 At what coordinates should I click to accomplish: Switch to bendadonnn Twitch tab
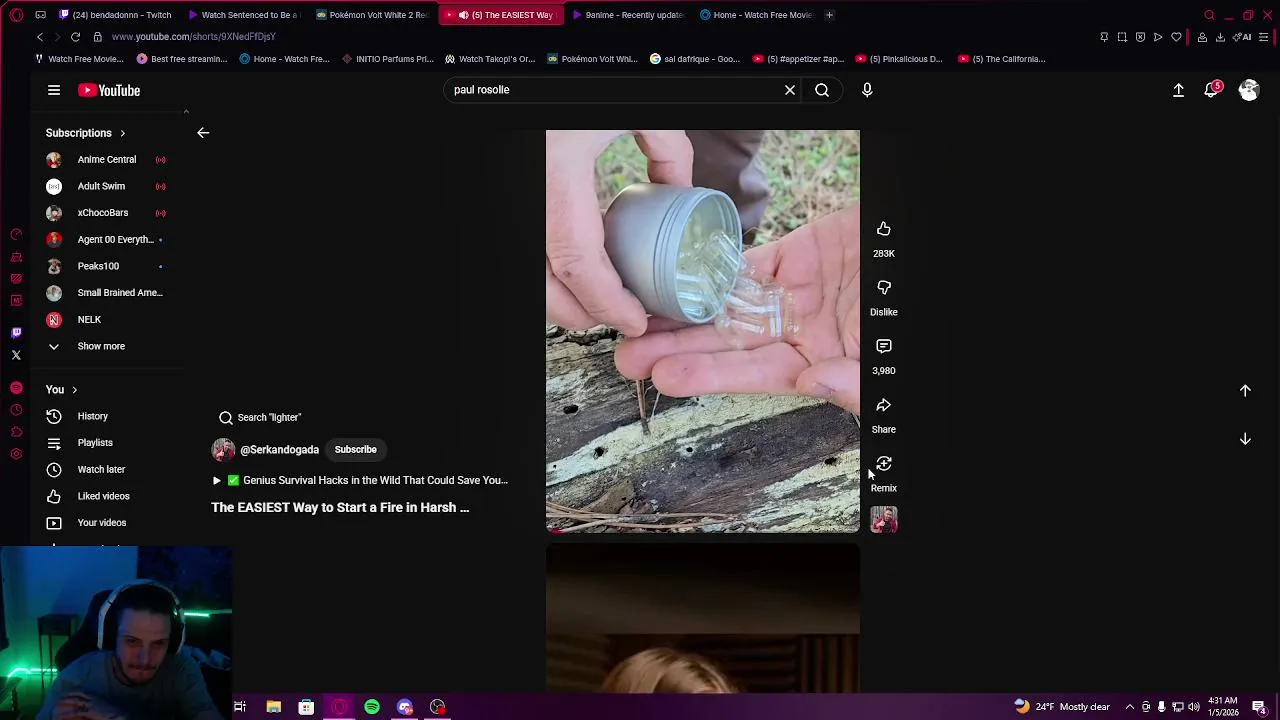click(114, 15)
